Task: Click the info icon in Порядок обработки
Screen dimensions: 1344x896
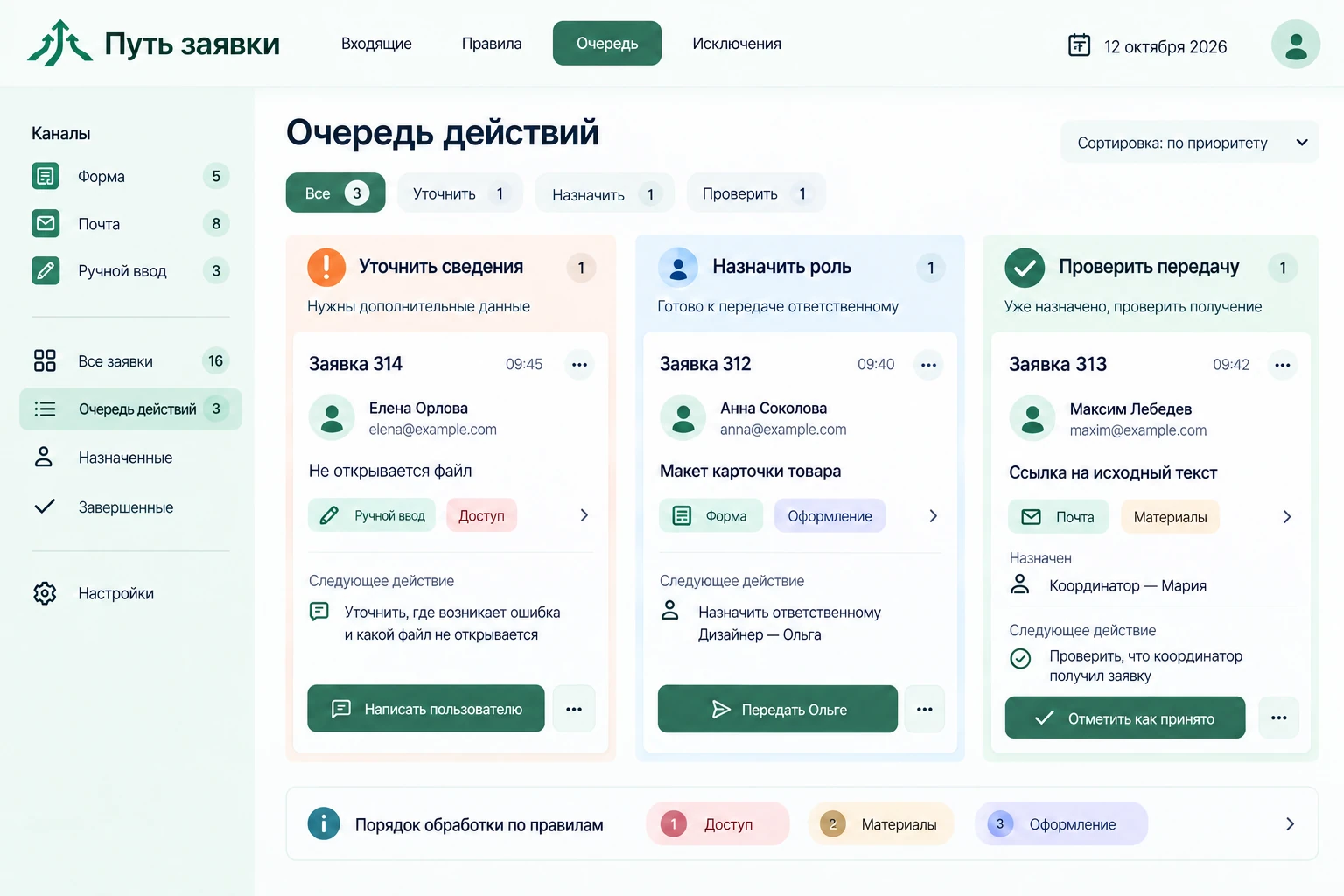Action: click(x=324, y=823)
